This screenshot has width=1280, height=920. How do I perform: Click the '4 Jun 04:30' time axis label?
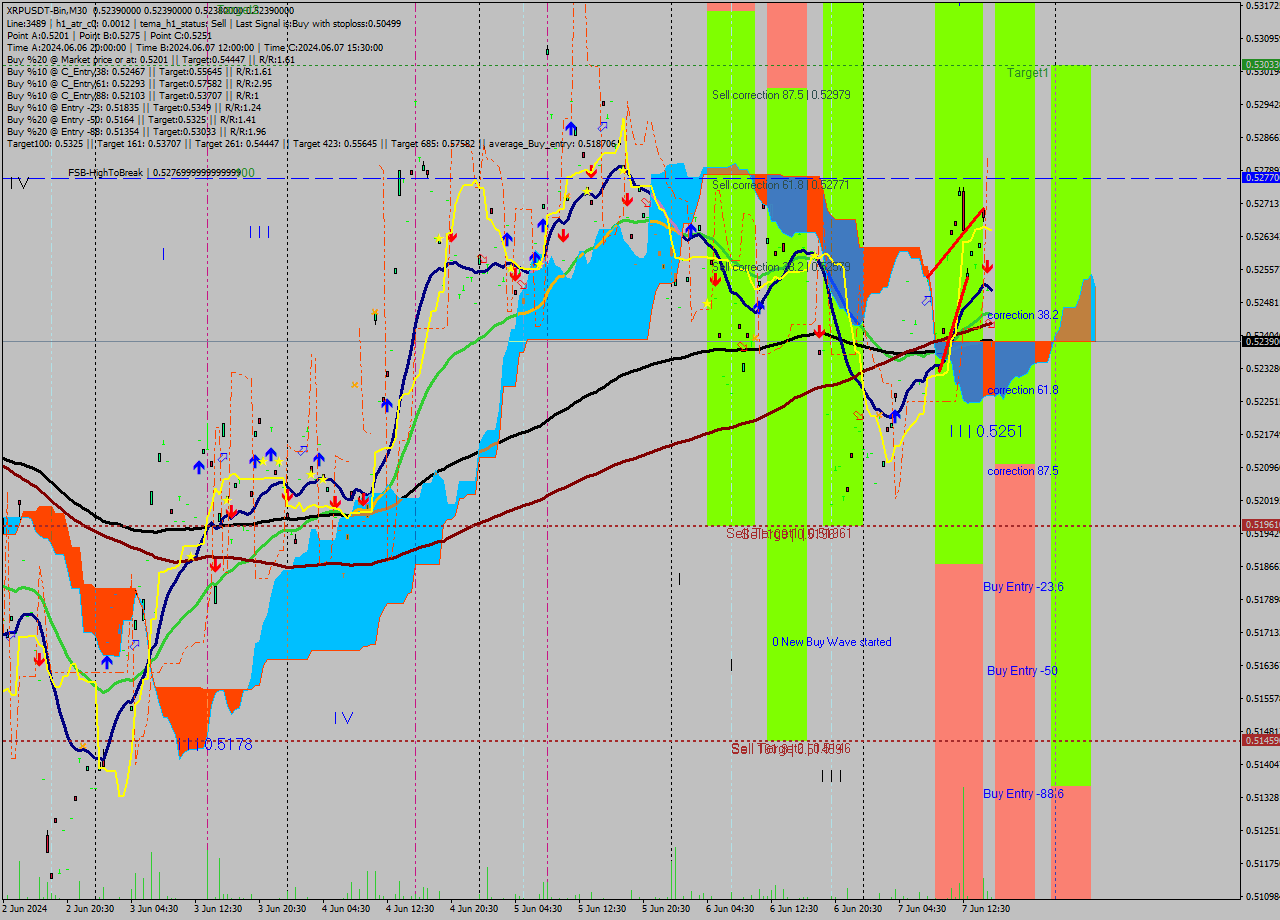[346, 909]
